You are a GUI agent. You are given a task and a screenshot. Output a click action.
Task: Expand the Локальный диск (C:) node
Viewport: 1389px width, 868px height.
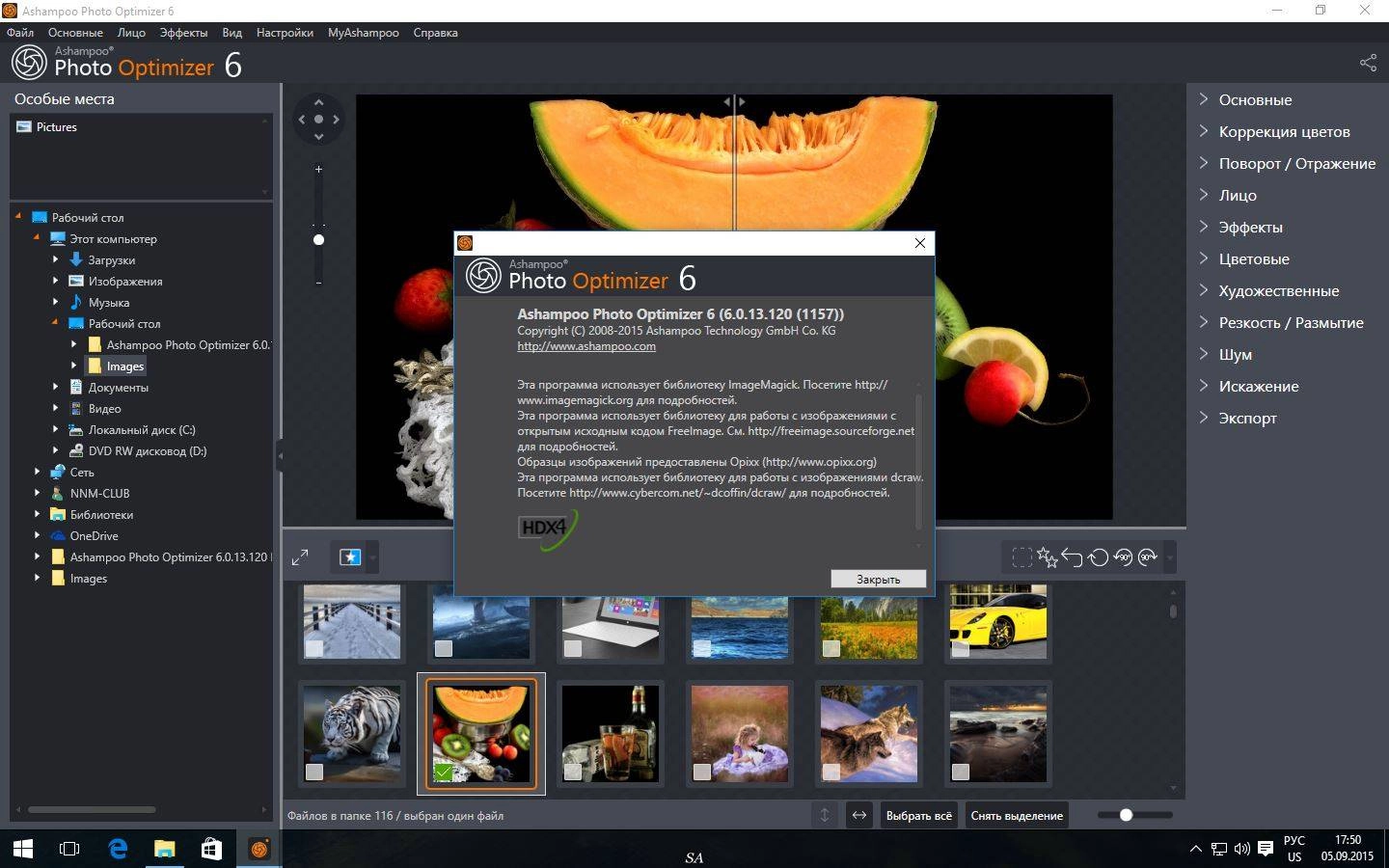click(x=55, y=429)
